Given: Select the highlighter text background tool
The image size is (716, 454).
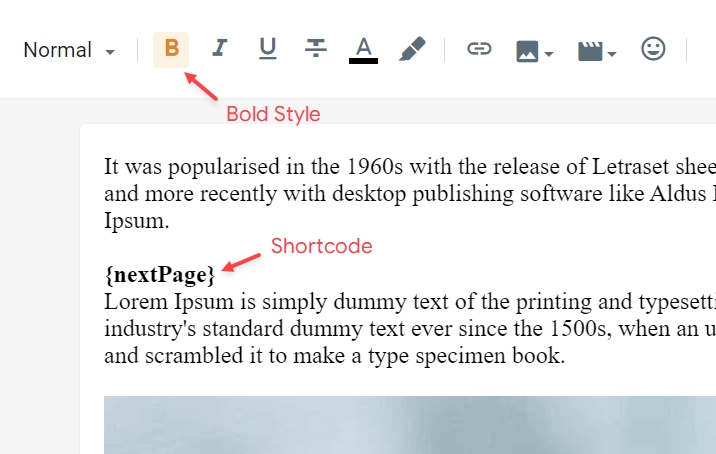Looking at the screenshot, I should [411, 49].
